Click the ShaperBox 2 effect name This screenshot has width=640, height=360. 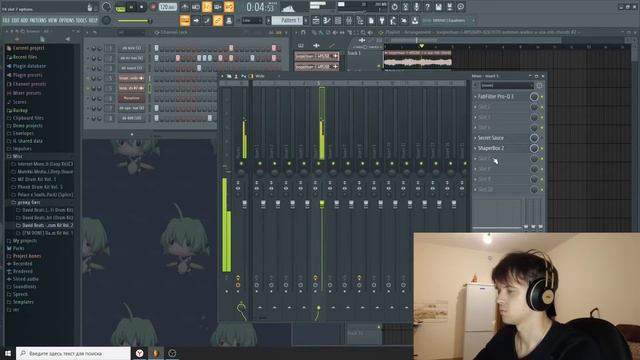[x=491, y=148]
